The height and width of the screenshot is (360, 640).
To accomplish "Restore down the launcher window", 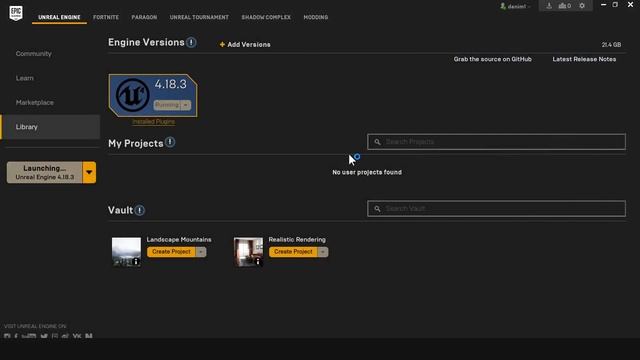I will 615,4.
